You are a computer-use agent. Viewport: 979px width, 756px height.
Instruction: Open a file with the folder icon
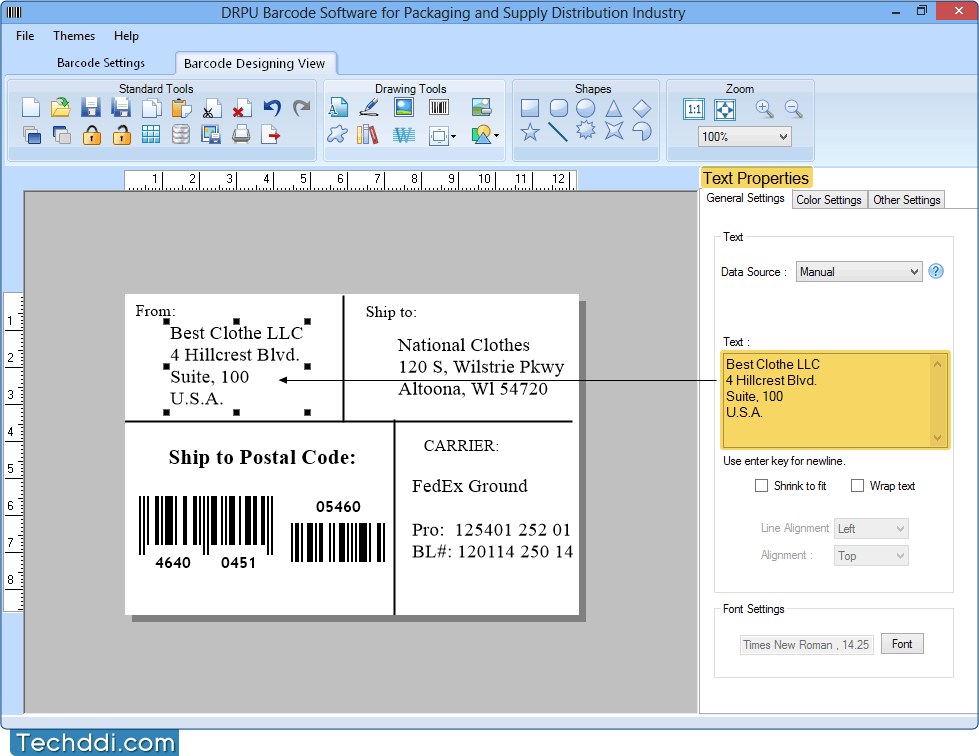point(61,108)
